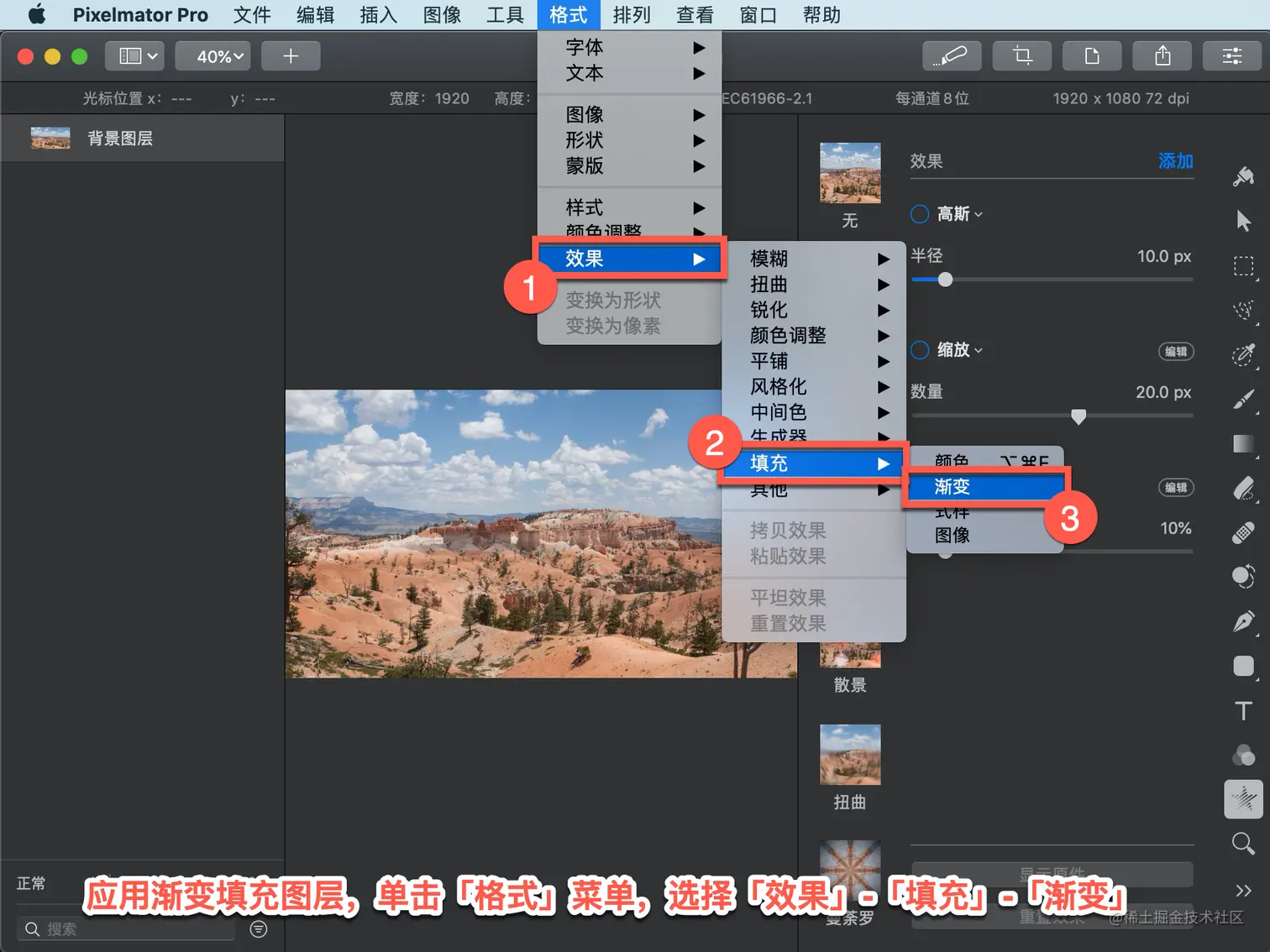This screenshot has width=1270, height=952.
Task: Click 编辑 button above the 10% value
Action: click(1176, 488)
